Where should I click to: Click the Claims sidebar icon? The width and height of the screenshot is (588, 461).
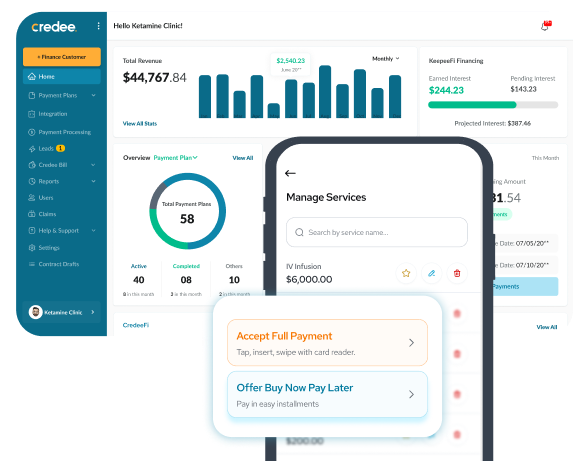coord(32,214)
